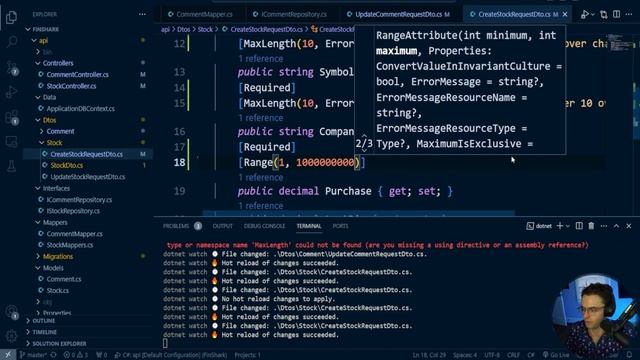Click the UTF-8 encoding status item
This screenshot has width=640, height=360.
492,355
